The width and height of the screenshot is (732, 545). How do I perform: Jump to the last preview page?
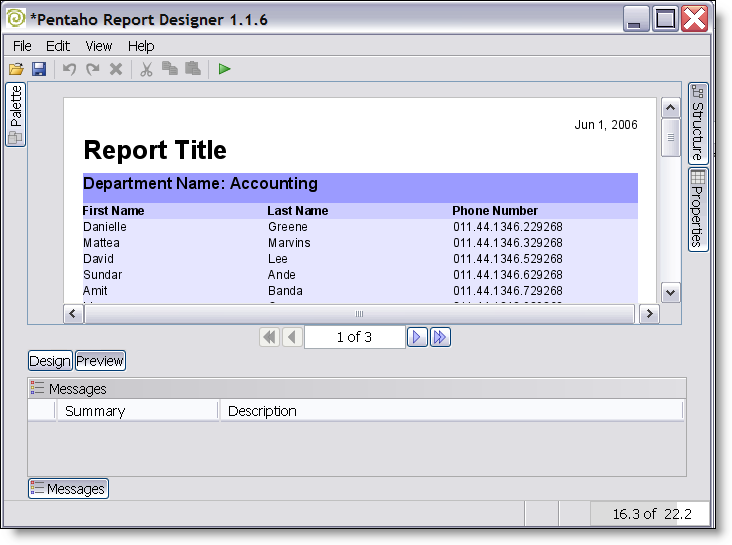[x=440, y=337]
